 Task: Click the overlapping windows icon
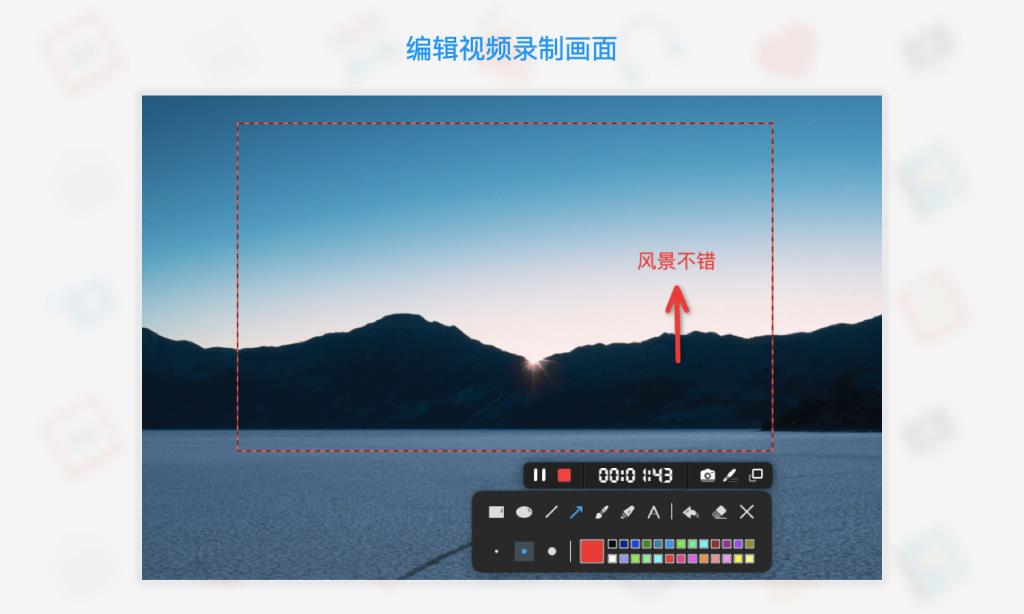(x=756, y=475)
